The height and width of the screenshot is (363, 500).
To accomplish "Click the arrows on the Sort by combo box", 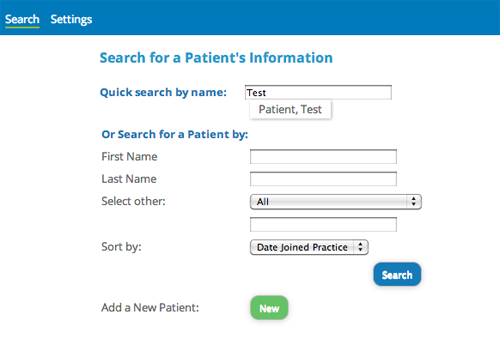I will [360, 247].
